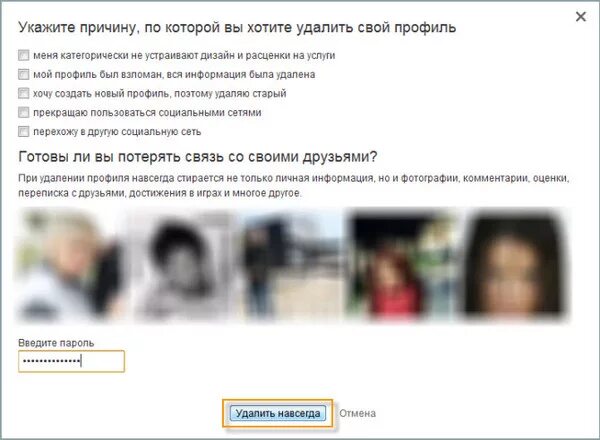600x440 pixels.
Task: Click the 'Удалить навсегда' button
Action: pos(278,413)
